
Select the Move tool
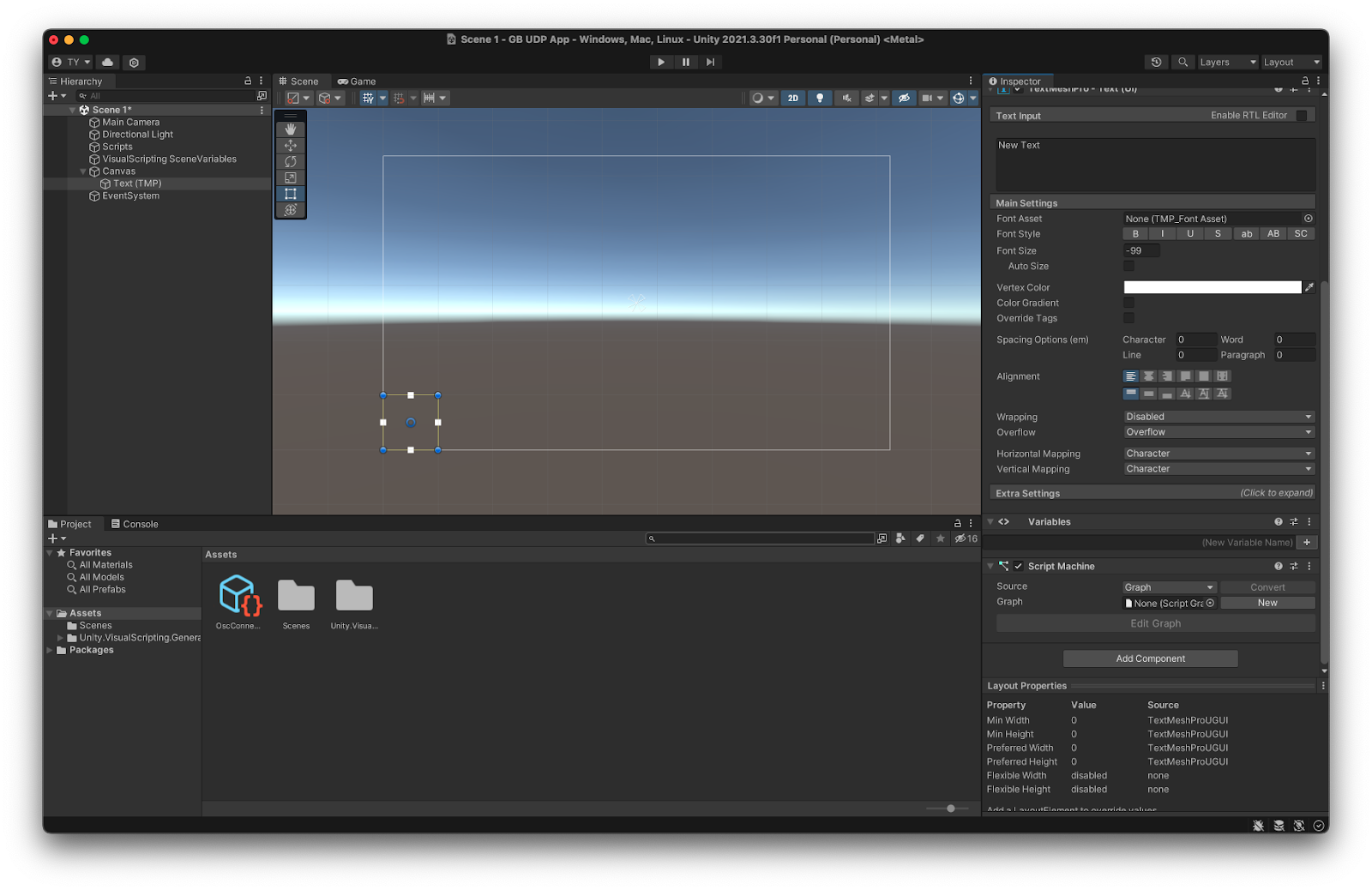click(x=291, y=146)
